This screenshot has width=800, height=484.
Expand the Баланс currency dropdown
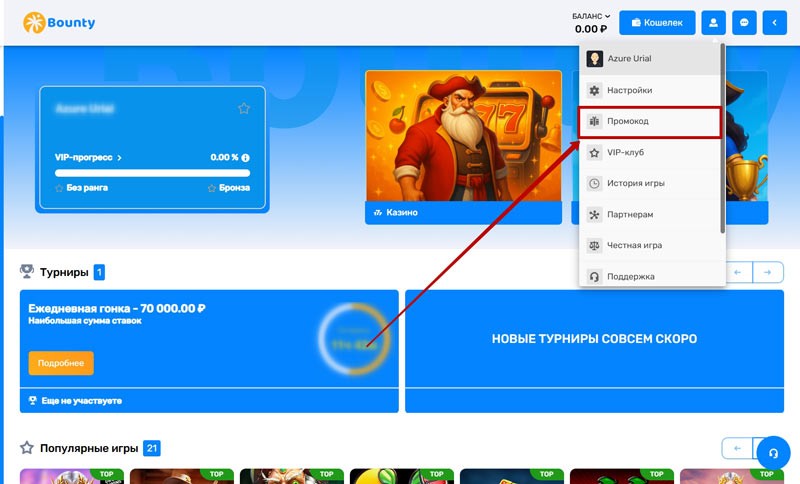(x=607, y=16)
